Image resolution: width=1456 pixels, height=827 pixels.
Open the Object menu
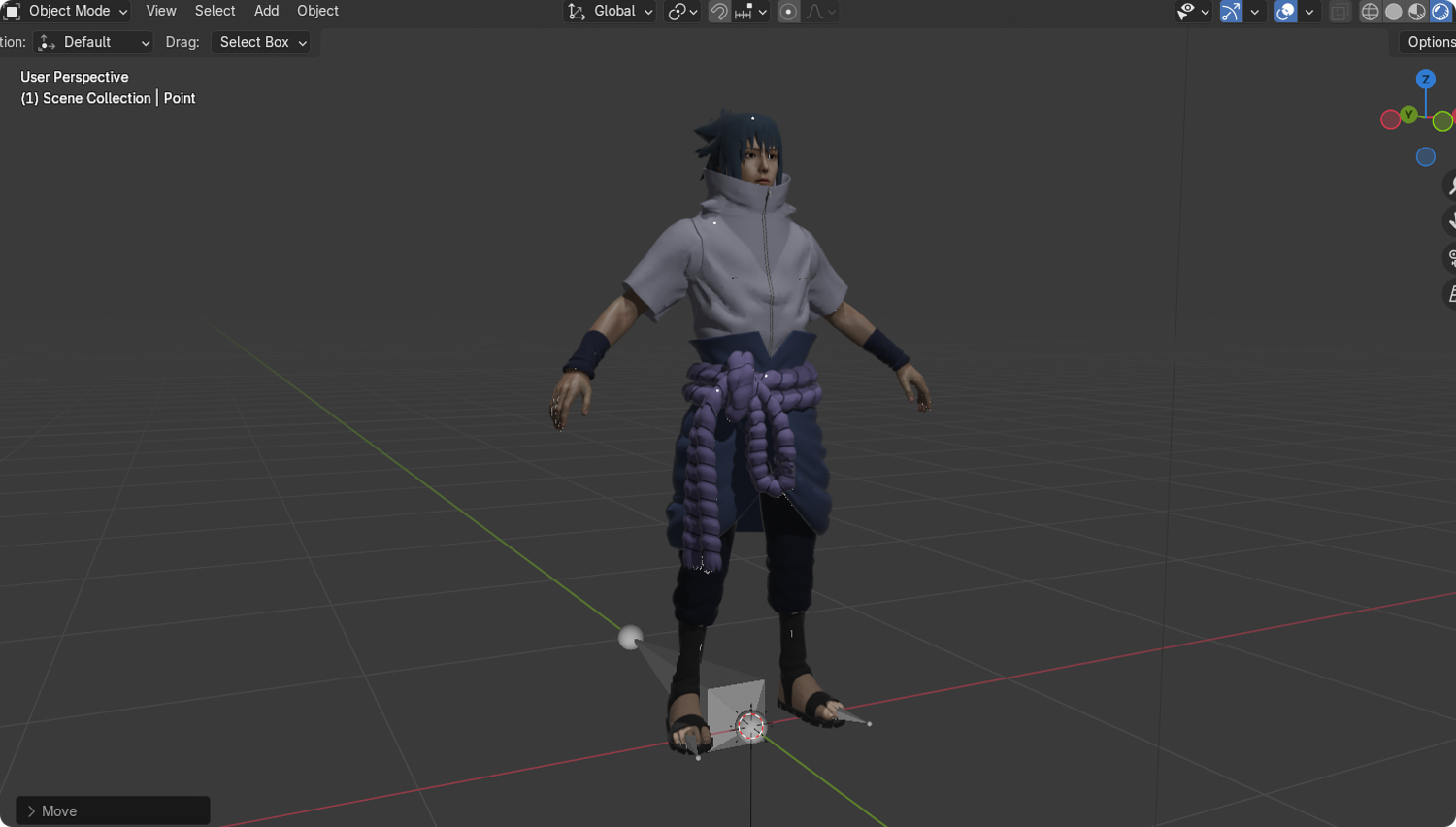click(x=317, y=11)
